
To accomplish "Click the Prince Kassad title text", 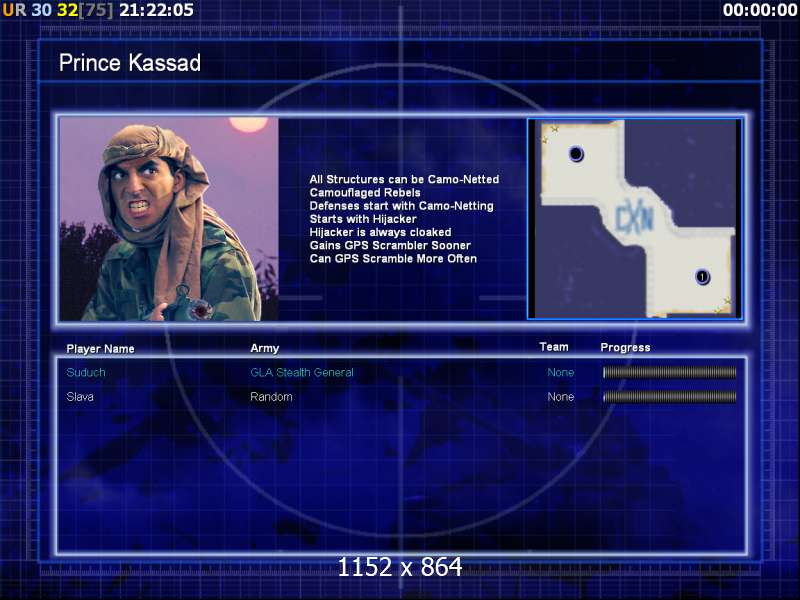I will pos(130,63).
